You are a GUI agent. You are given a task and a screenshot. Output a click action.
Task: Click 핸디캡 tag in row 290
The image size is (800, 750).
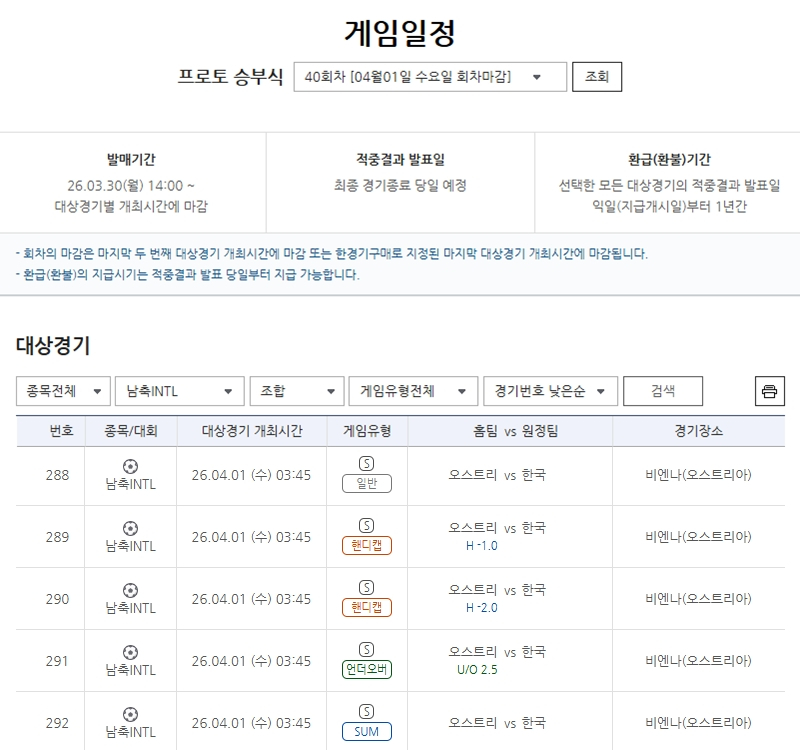click(366, 608)
